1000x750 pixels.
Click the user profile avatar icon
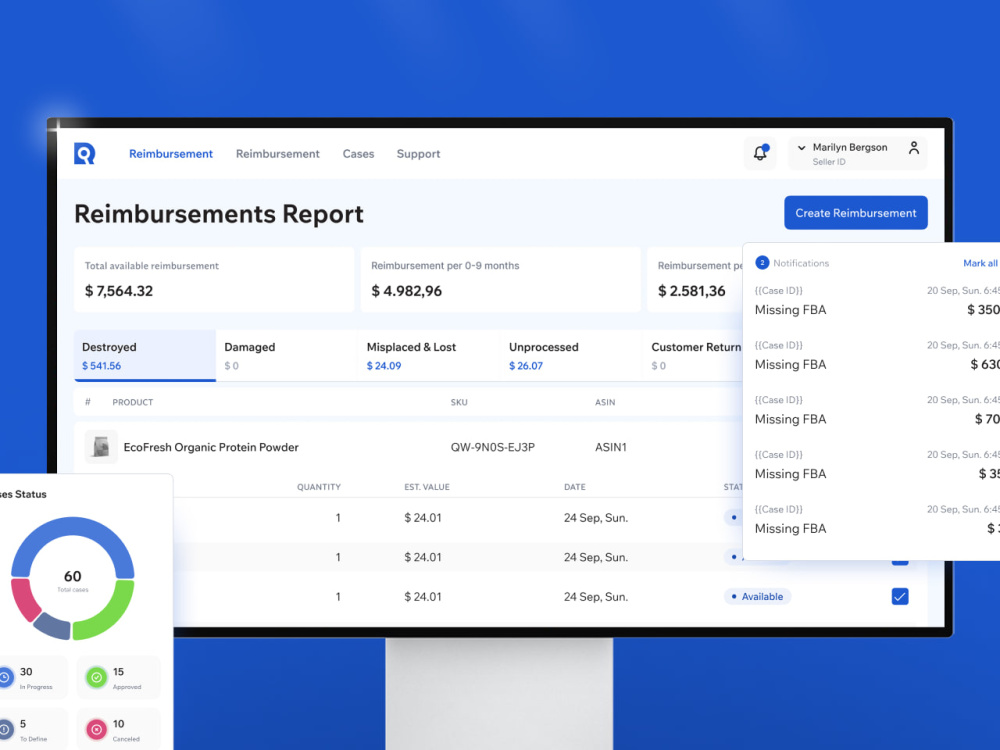pos(913,148)
